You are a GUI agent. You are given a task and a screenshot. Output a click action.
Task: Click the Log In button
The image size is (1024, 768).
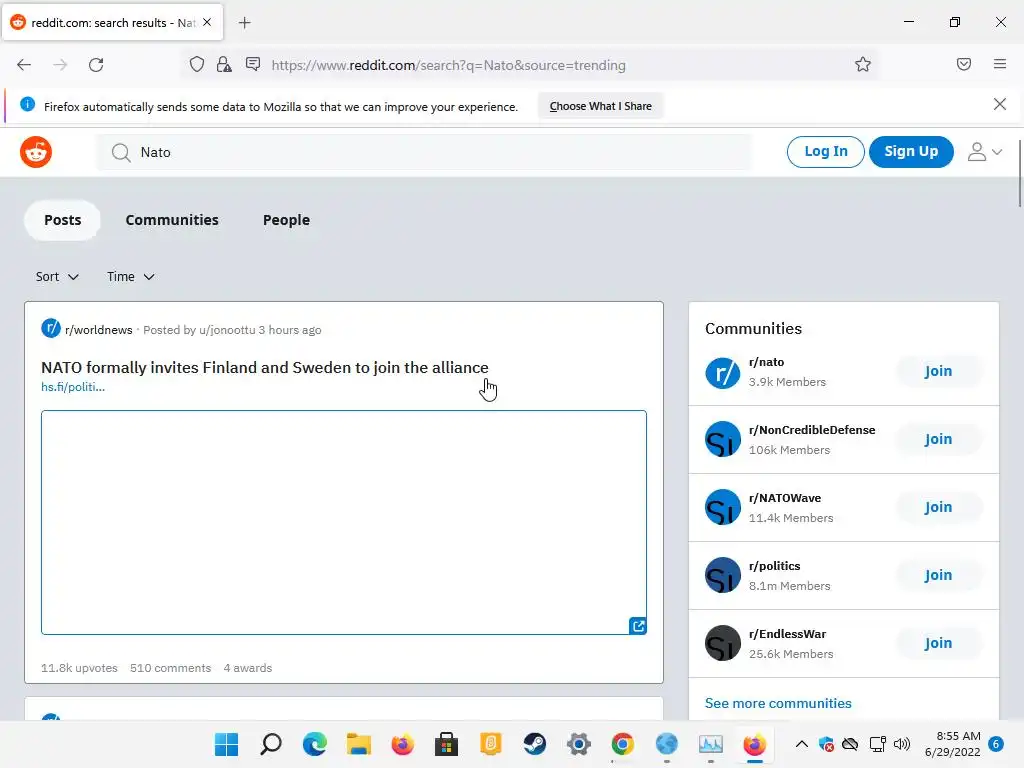(x=825, y=152)
